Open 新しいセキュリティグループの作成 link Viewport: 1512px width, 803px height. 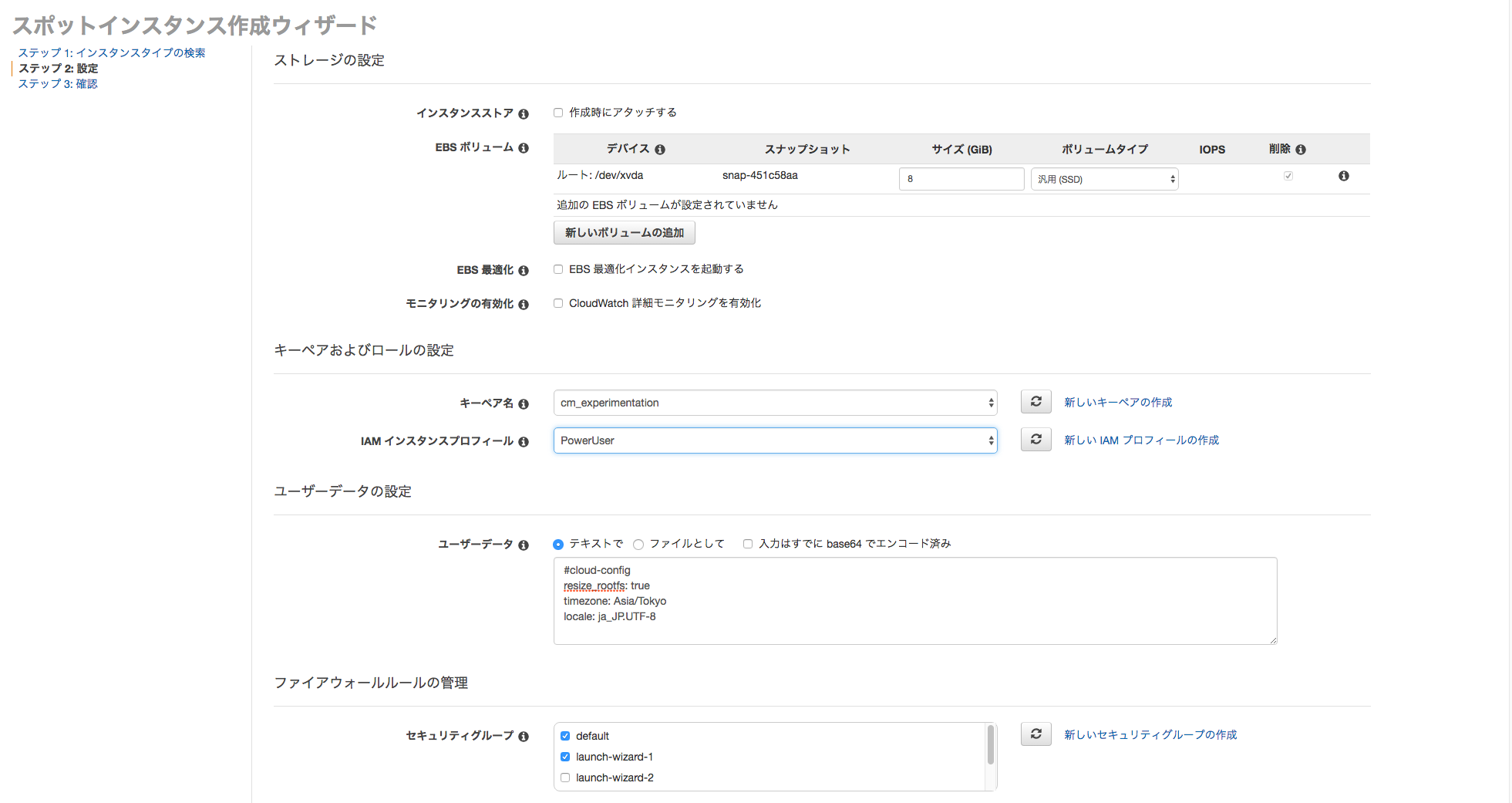(x=1150, y=735)
